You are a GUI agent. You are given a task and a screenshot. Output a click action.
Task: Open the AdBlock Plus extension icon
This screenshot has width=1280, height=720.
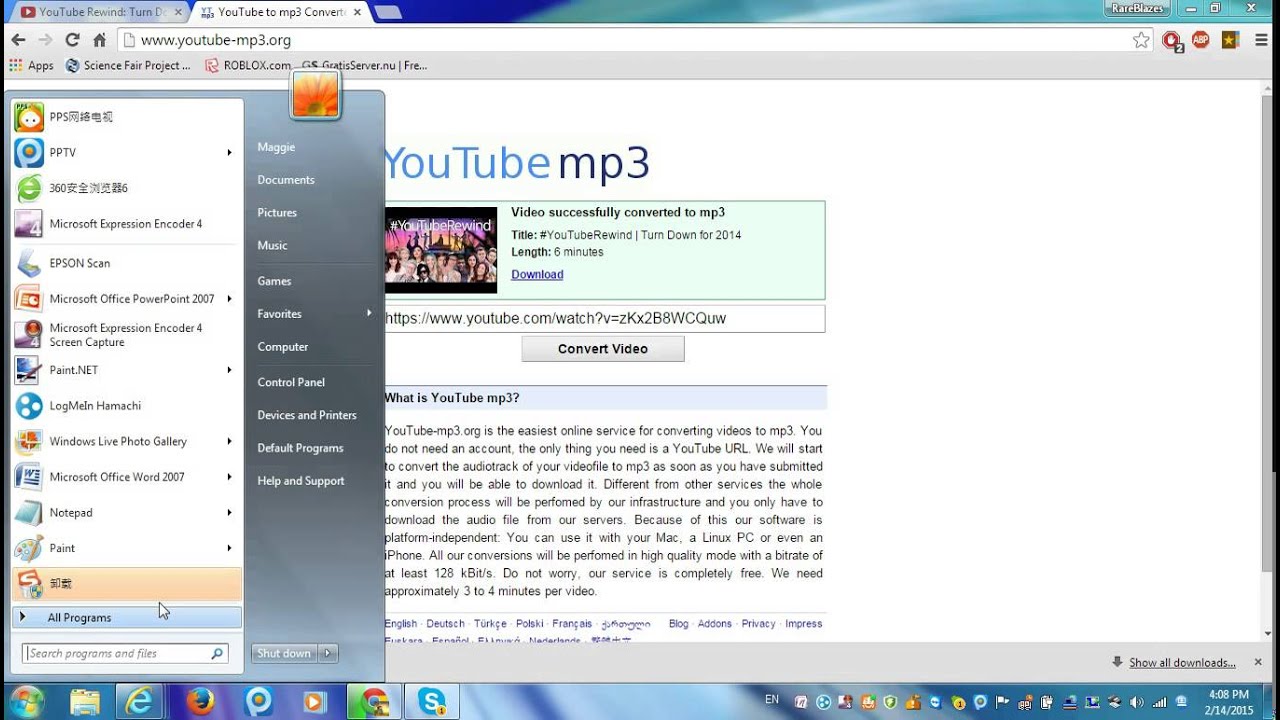coord(1200,40)
